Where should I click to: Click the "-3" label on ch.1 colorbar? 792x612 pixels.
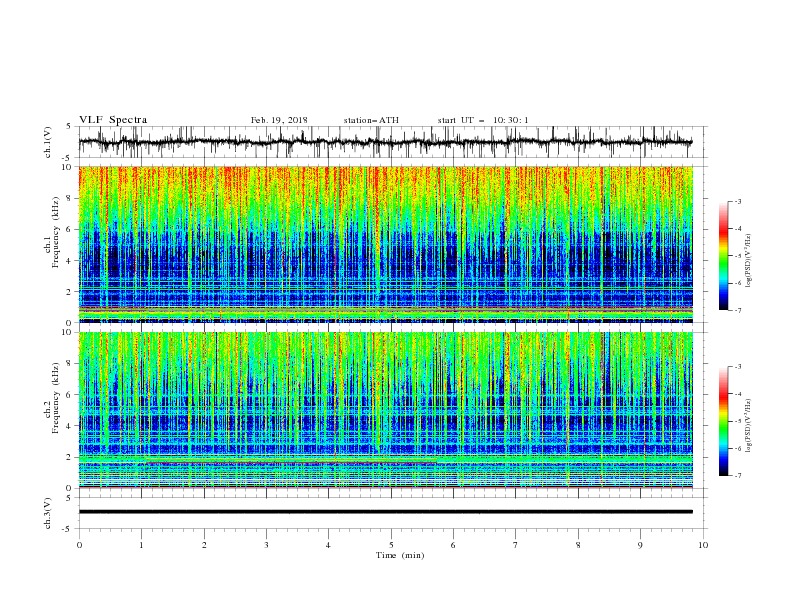pos(738,201)
